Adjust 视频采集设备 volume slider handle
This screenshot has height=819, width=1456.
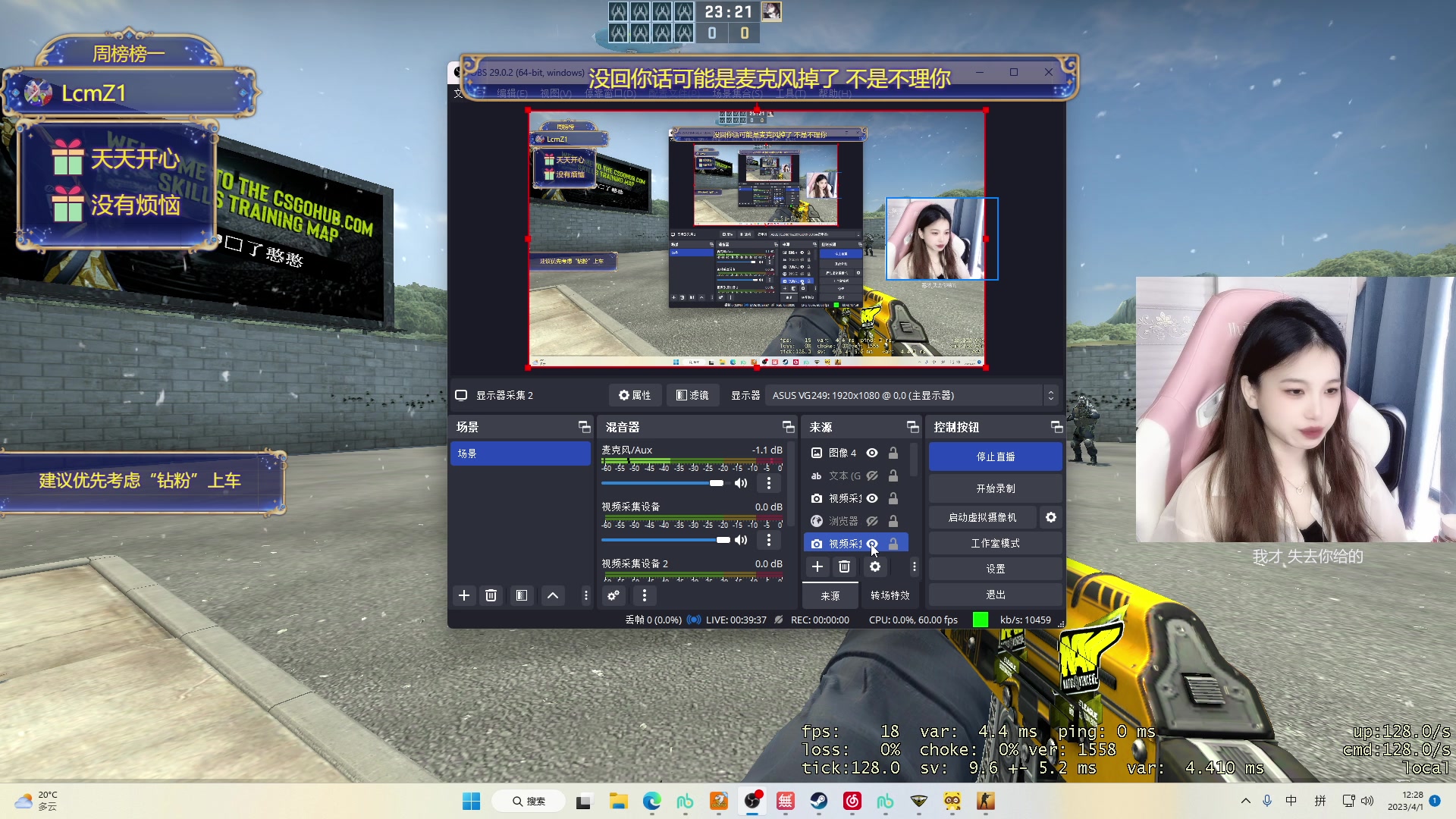coord(723,540)
